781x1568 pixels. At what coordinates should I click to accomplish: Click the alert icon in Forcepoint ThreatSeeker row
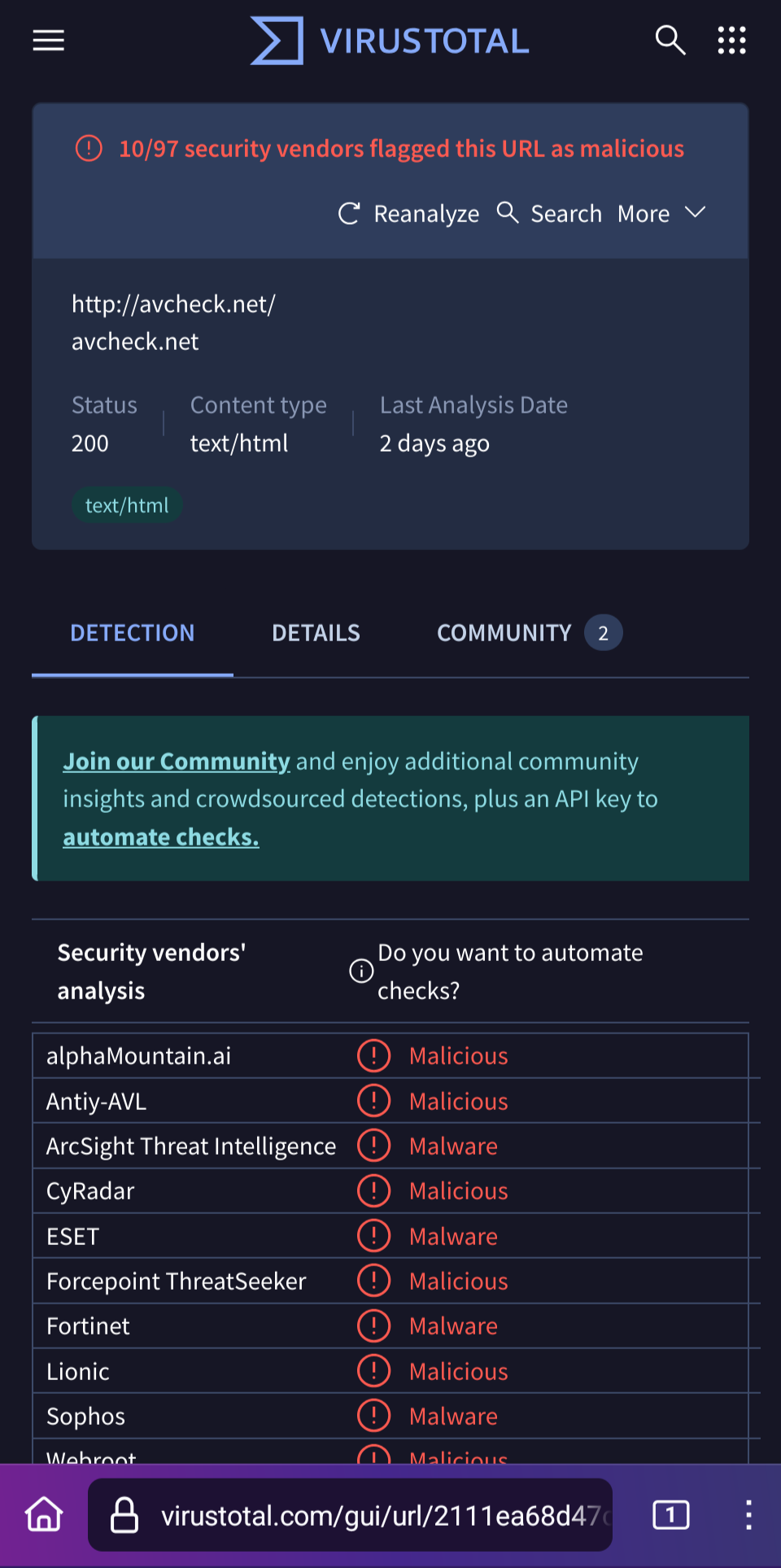pos(373,1281)
